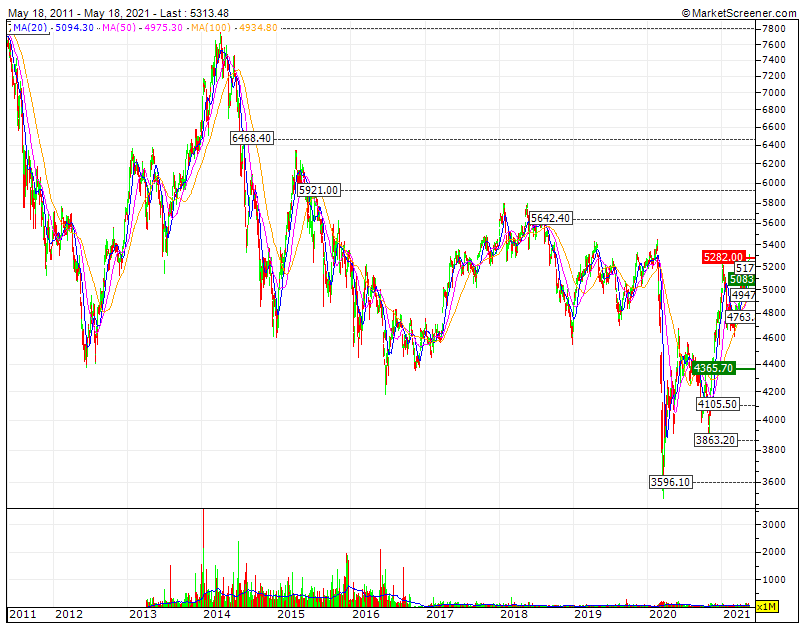Click the 5921.00 price level label
The image size is (805, 630).
tap(319, 190)
